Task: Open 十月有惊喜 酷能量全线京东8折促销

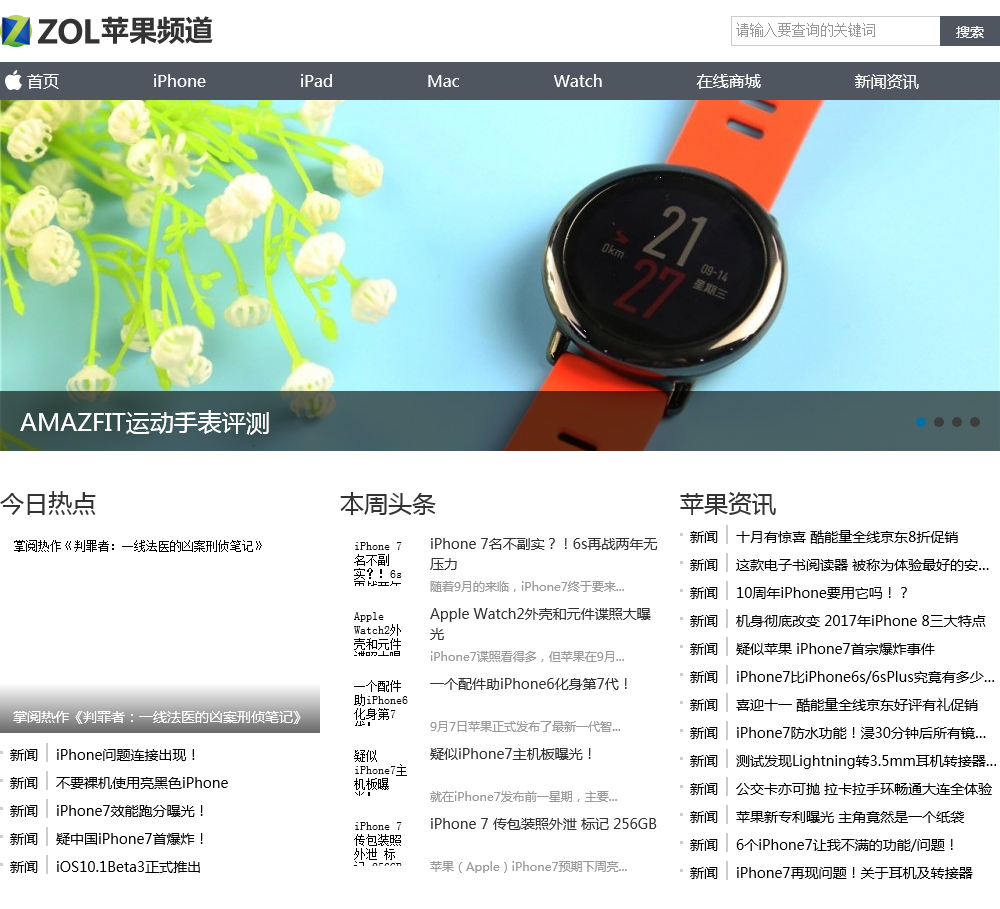Action: (847, 537)
